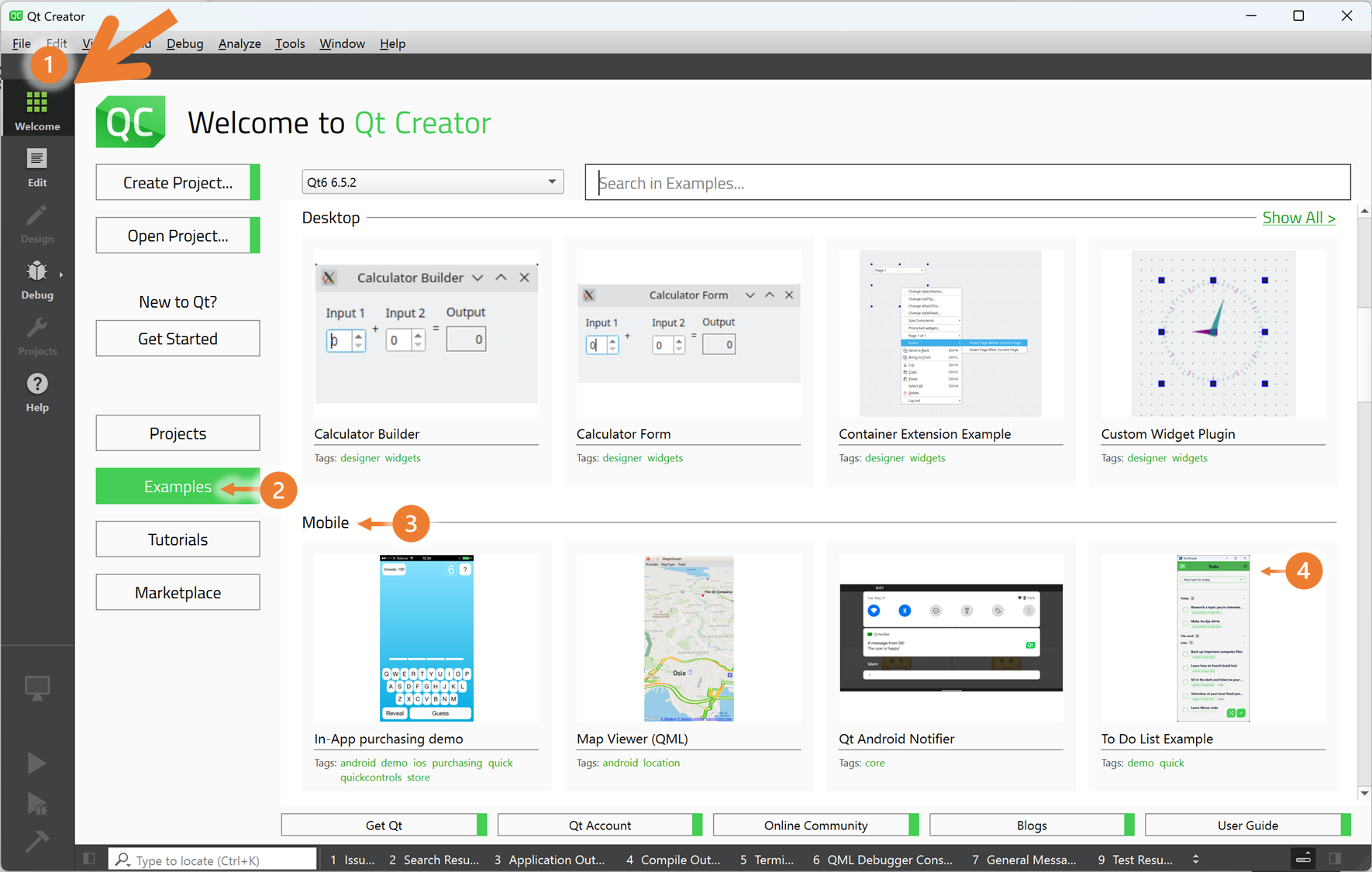
Task: Click the QC logo icon
Action: 130,122
